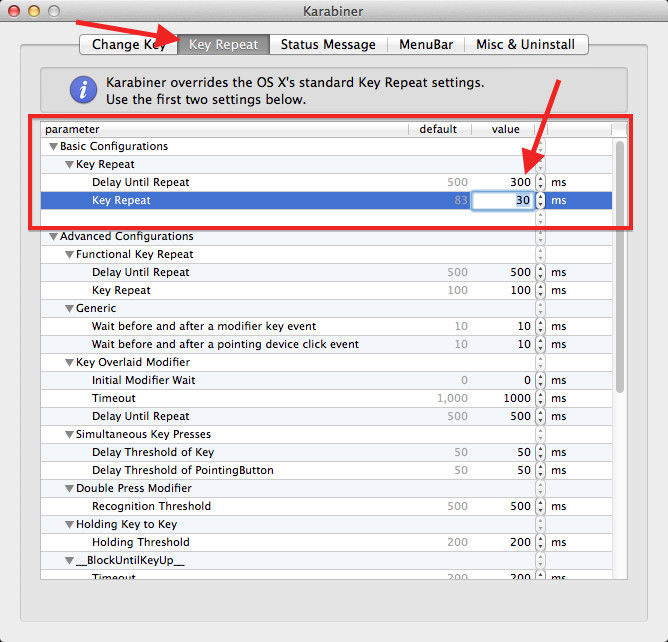Viewport: 668px width, 642px height.
Task: Adjust stepper for Functional Delay Until Repeat
Action: pos(540,272)
